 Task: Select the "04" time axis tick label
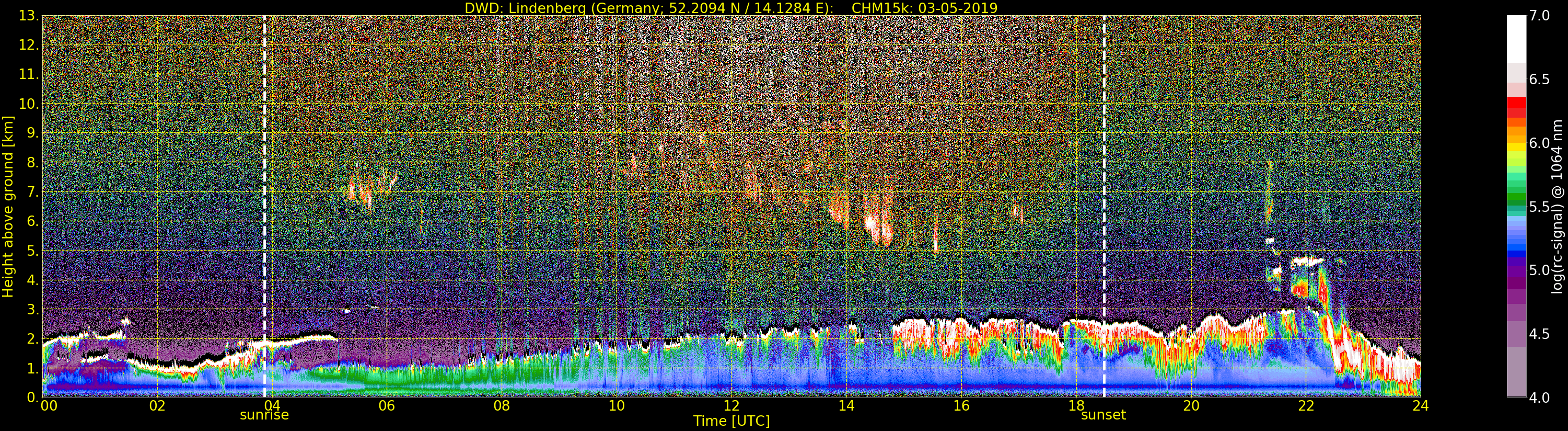[x=272, y=405]
